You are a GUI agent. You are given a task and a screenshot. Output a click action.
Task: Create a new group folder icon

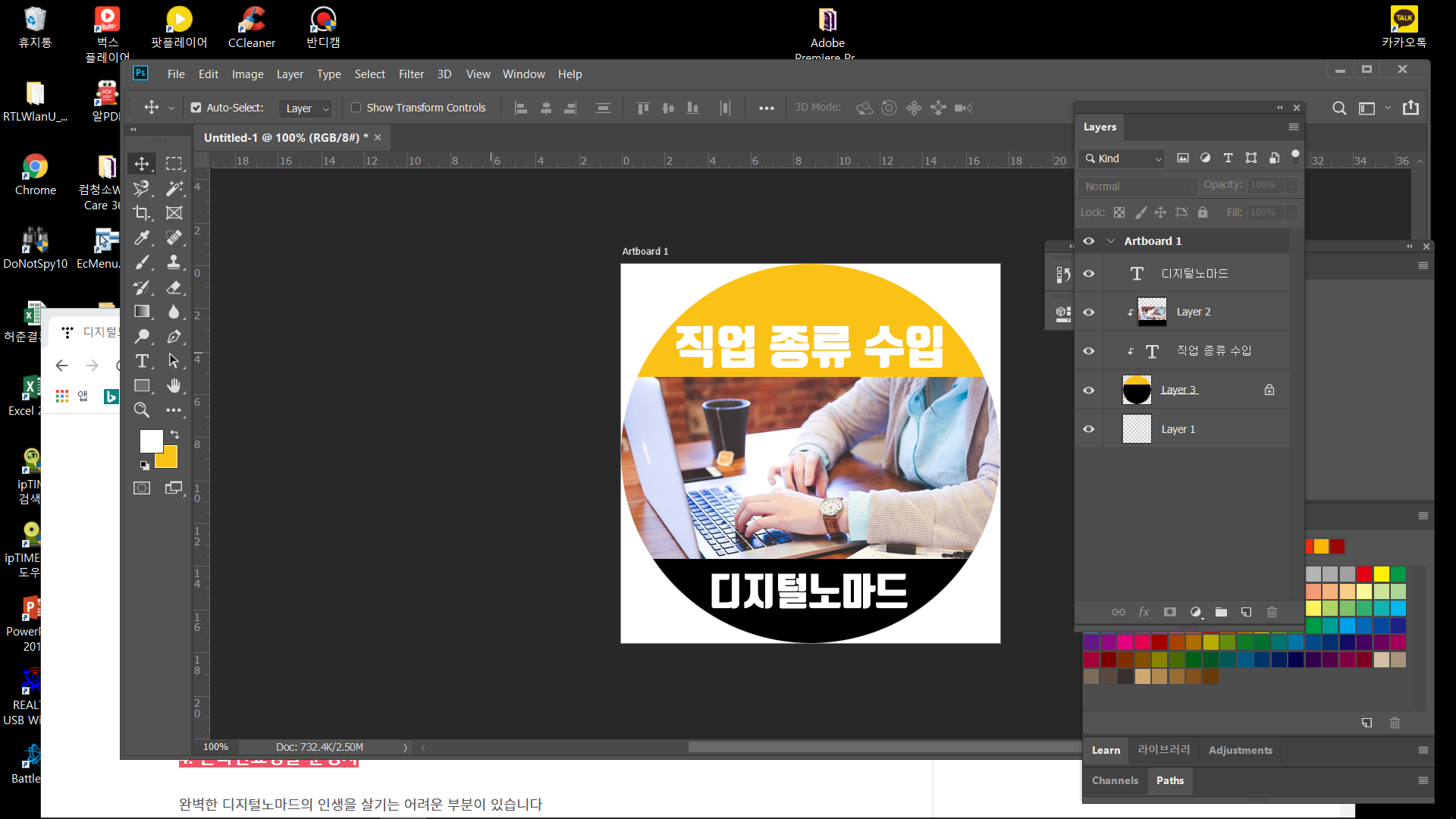point(1221,612)
